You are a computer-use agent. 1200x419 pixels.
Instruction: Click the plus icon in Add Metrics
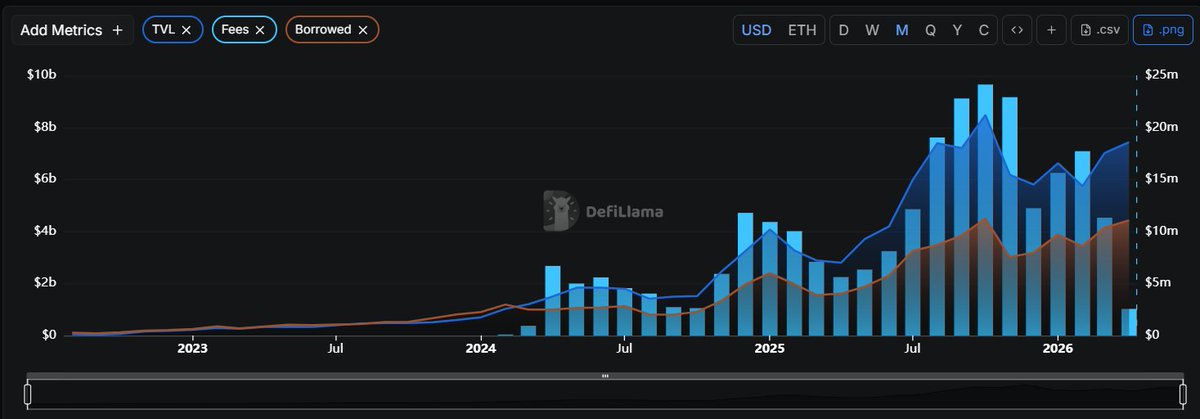coord(117,30)
